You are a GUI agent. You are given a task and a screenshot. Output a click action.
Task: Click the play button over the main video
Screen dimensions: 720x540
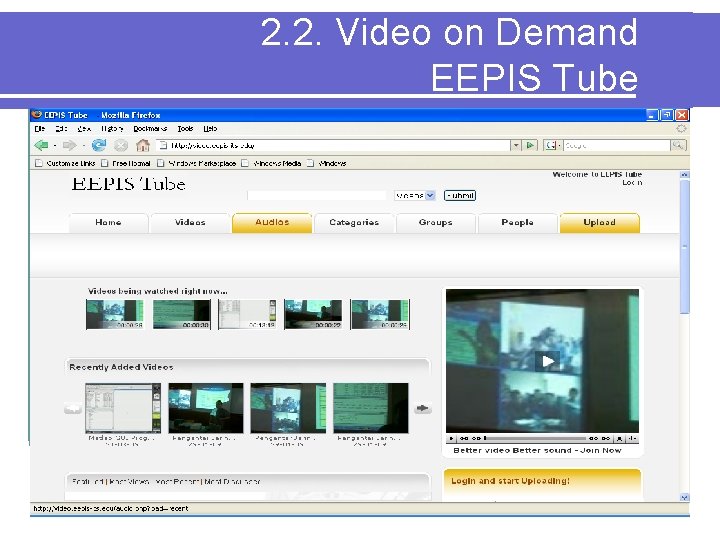coord(547,361)
